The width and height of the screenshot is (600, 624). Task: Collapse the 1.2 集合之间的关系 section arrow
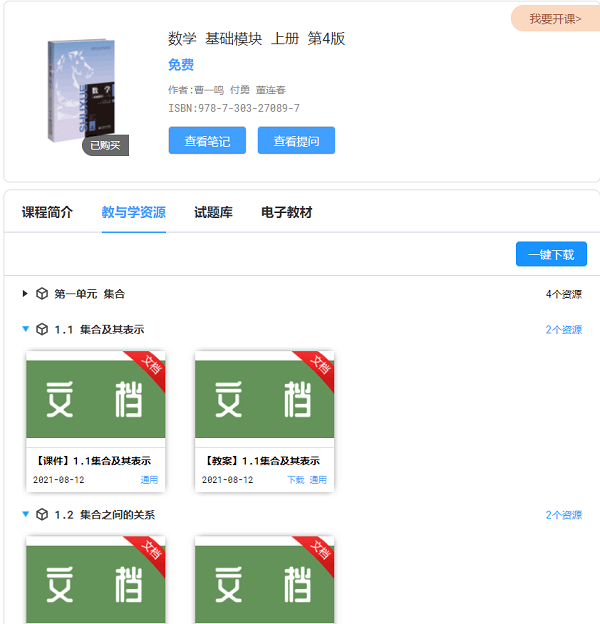click(25, 515)
